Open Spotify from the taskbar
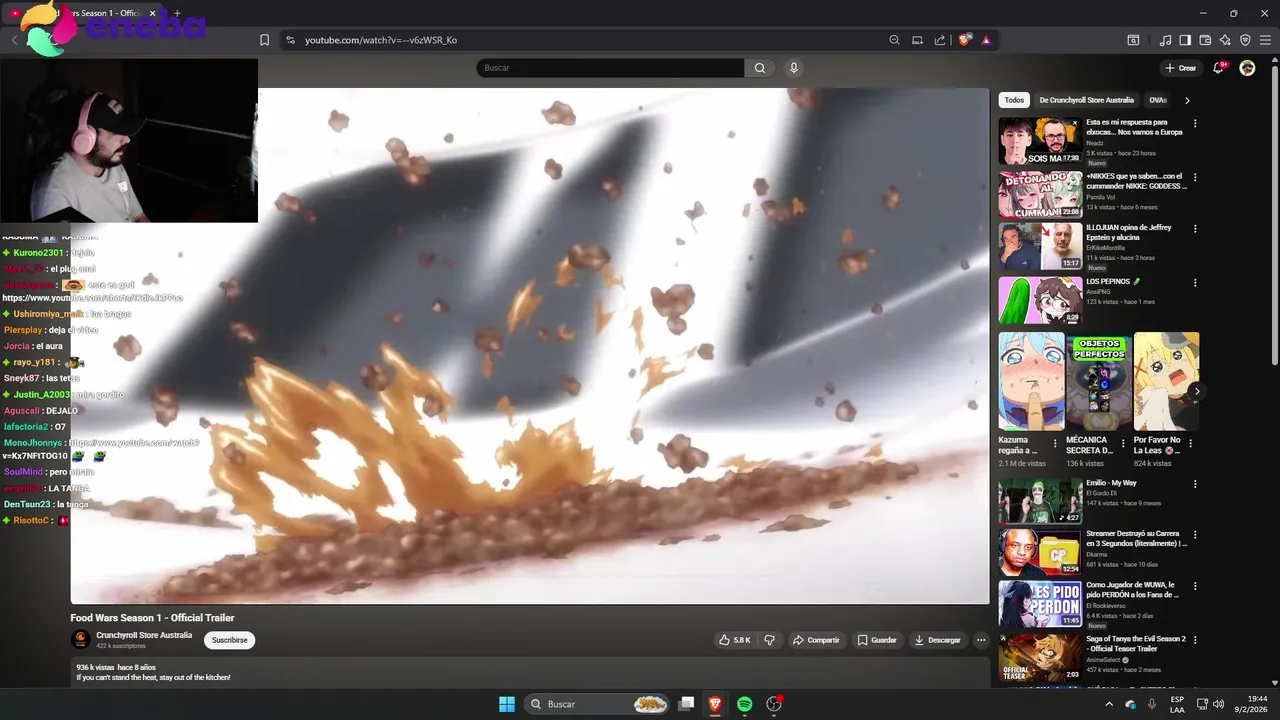 (x=744, y=704)
